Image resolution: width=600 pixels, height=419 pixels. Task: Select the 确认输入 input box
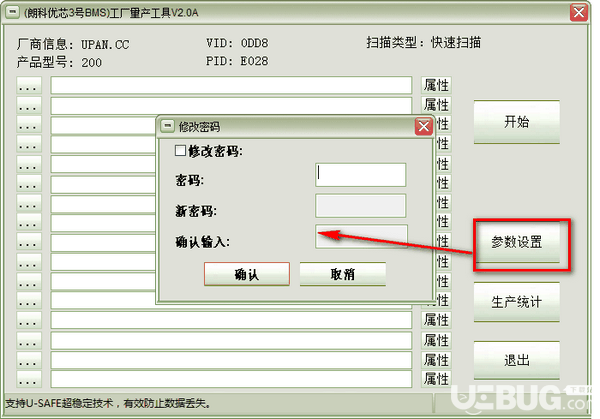coord(361,236)
